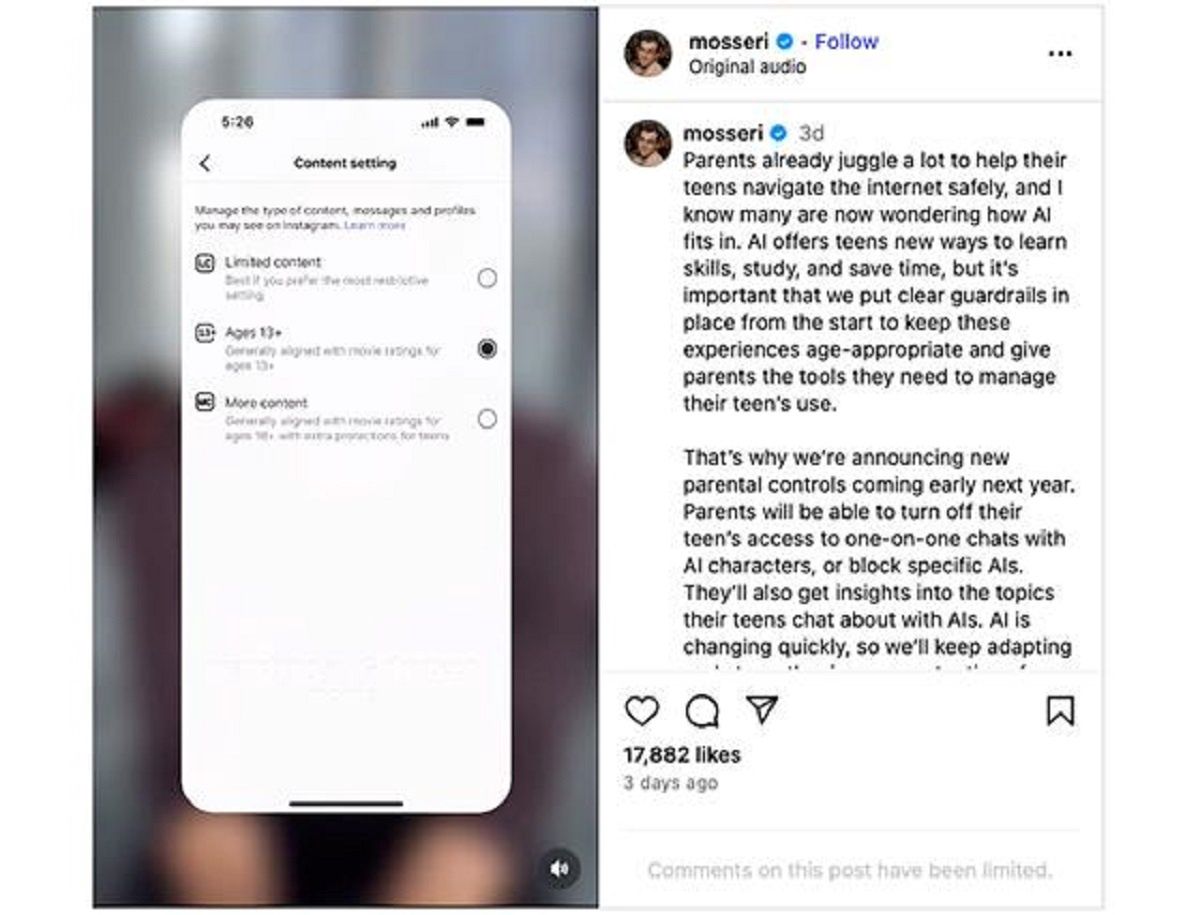Click mosseri avatar beside the caption
The image size is (1200, 915).
[x=648, y=143]
